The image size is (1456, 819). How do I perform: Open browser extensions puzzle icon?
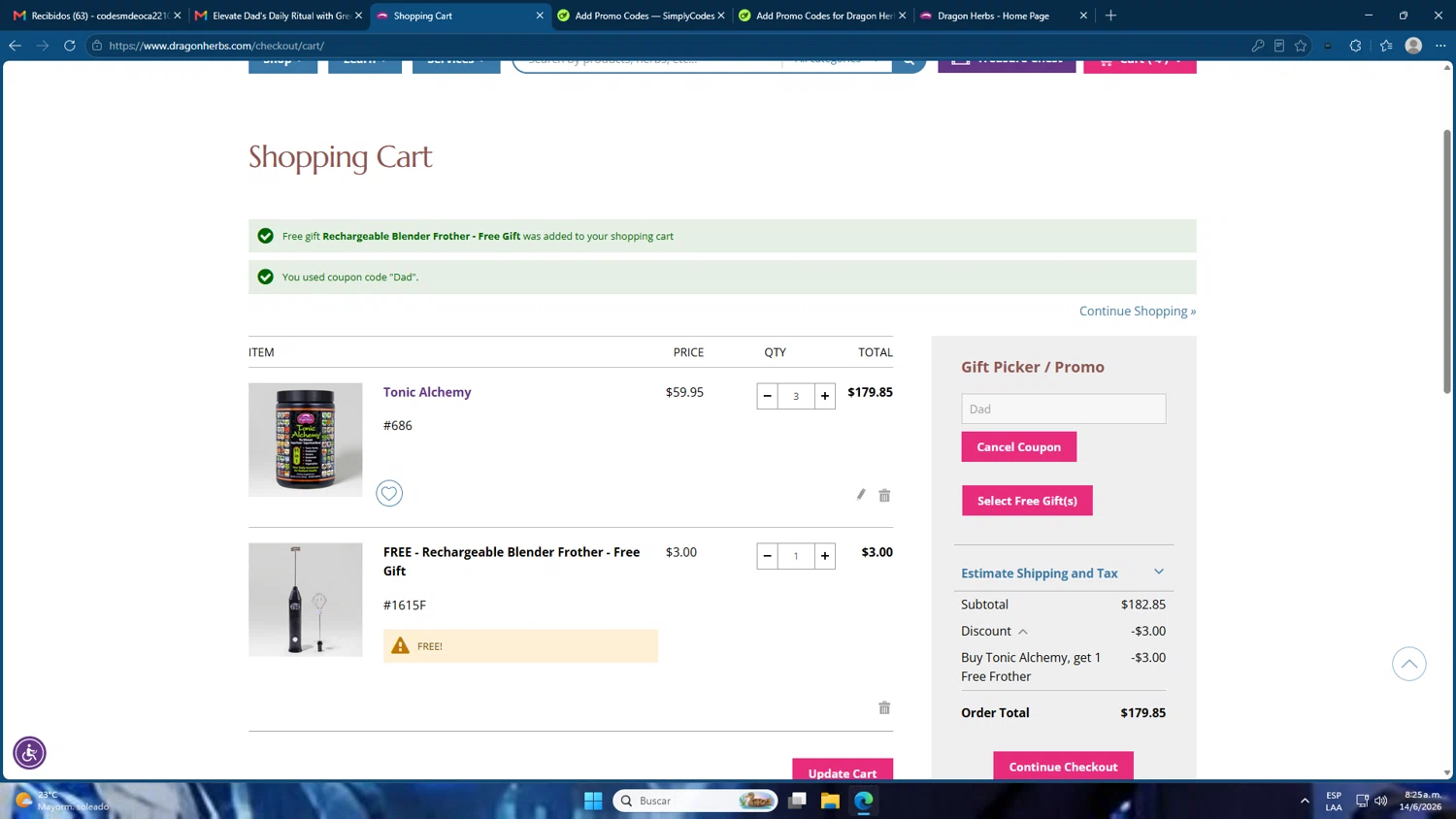tap(1356, 46)
